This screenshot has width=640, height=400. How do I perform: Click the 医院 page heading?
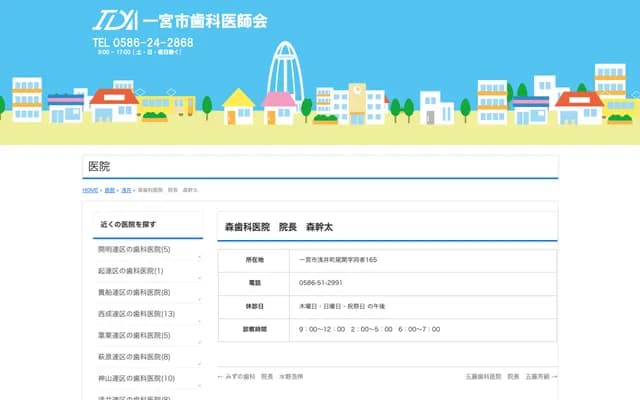99,166
